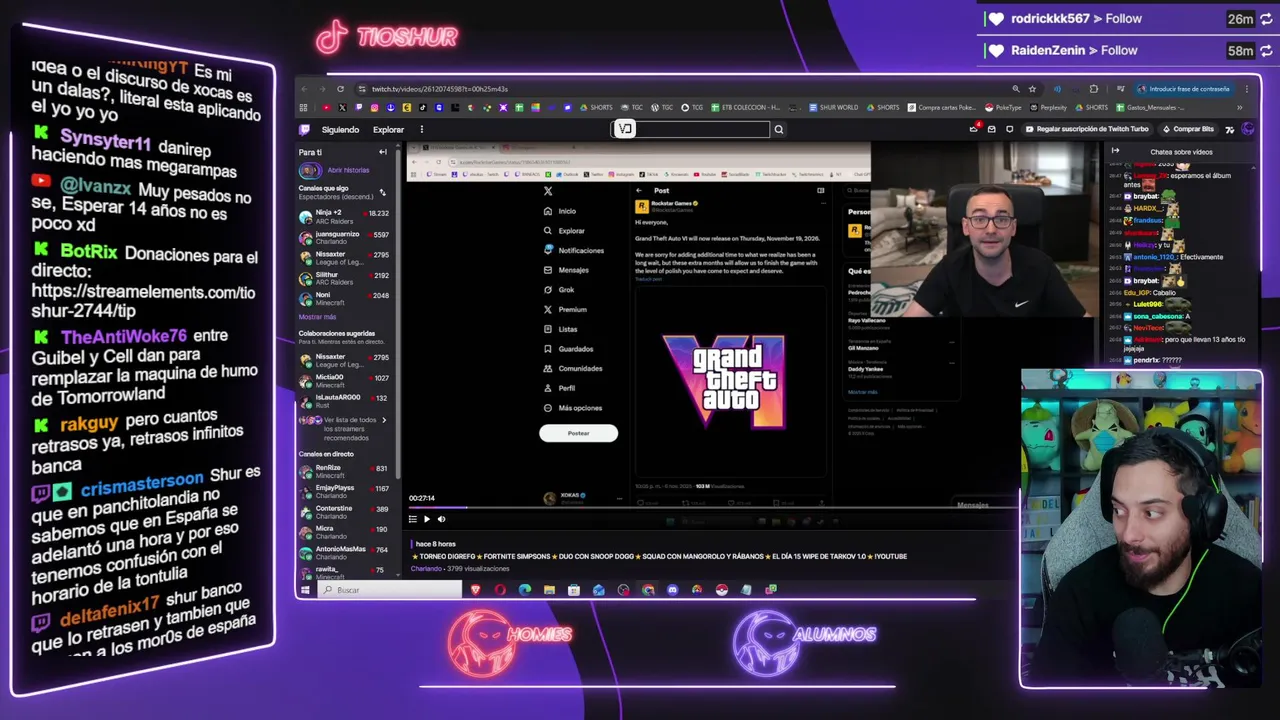This screenshot has height=720, width=1280.
Task: Open the Prime loot crown icon with badge
Action: (974, 129)
